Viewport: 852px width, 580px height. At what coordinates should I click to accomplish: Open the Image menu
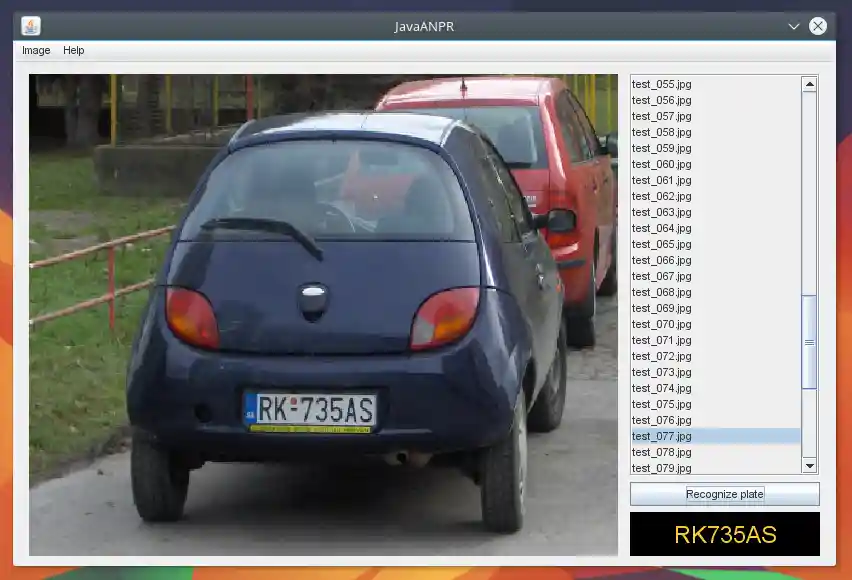pyautogui.click(x=35, y=50)
